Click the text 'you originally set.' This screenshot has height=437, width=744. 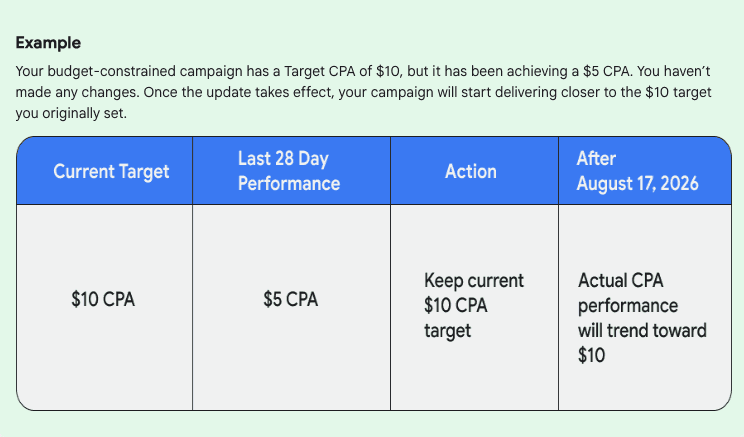71,113
